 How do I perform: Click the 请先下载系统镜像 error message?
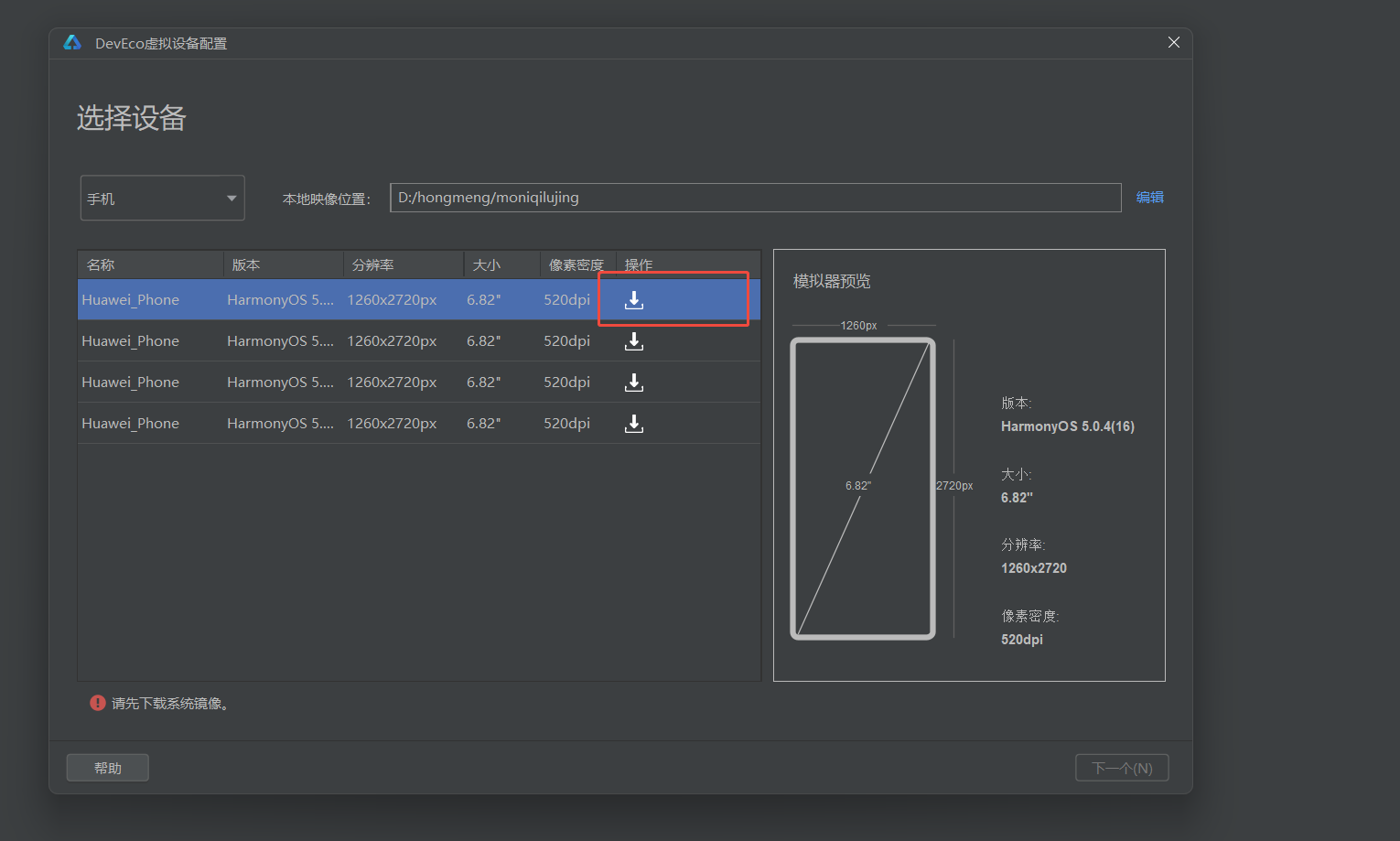coord(170,704)
